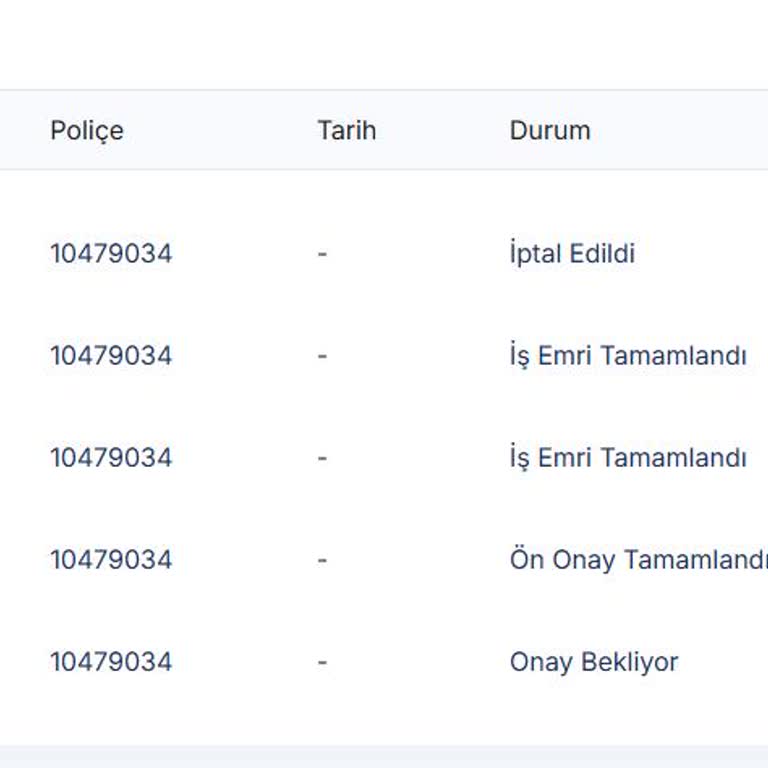Open policy 10479034 in İptal Edildi row
Viewport: 768px width, 768px height.
tap(111, 254)
